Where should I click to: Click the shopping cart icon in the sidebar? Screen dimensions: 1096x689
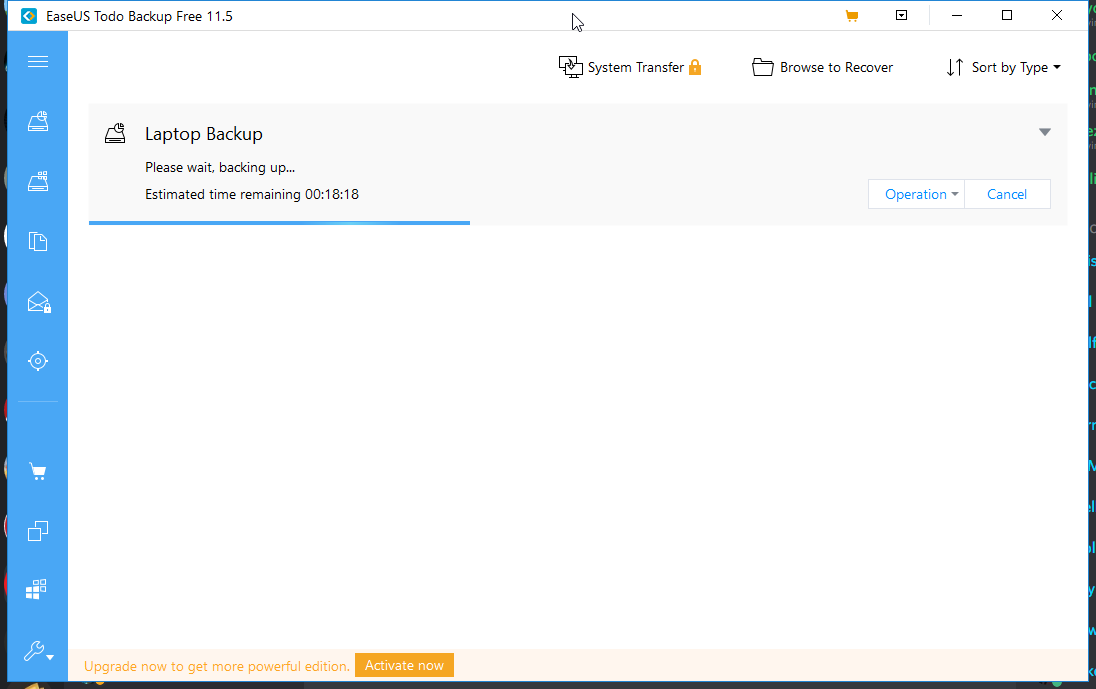click(x=38, y=472)
